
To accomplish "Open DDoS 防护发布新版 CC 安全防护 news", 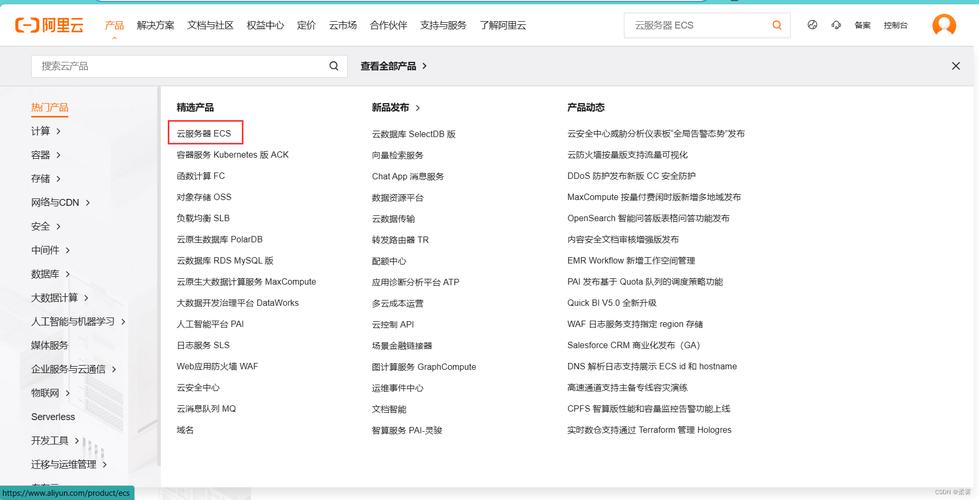I will 632,176.
